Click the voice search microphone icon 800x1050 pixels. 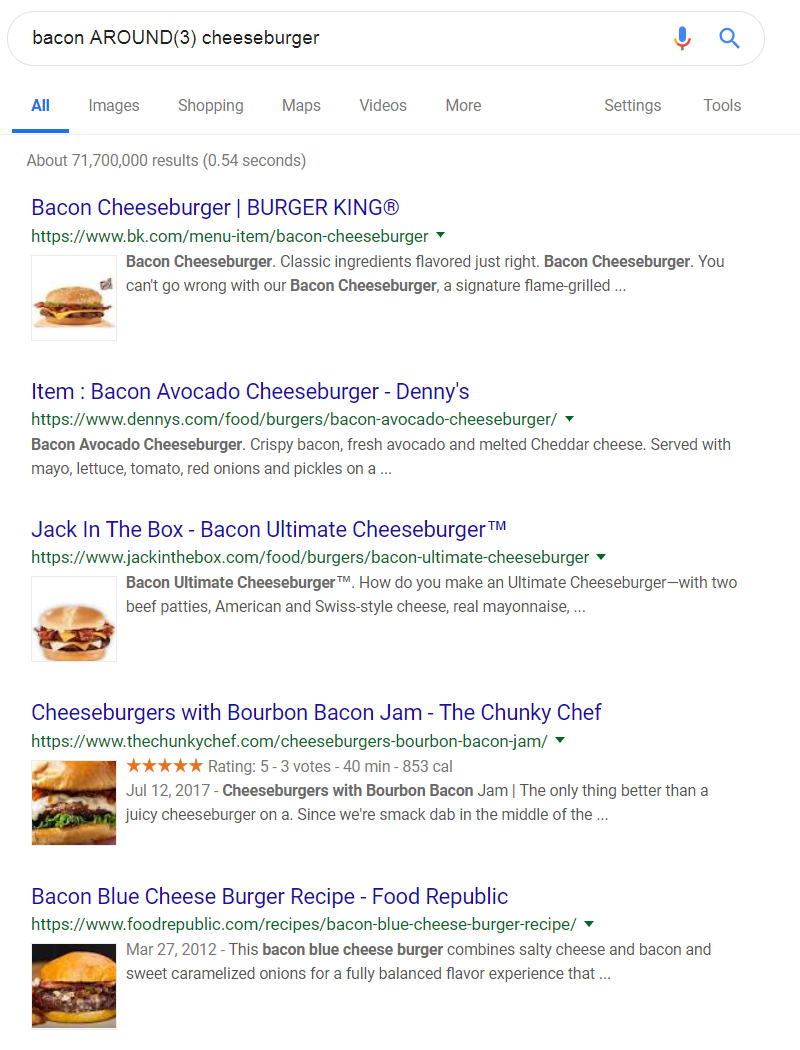click(x=682, y=38)
